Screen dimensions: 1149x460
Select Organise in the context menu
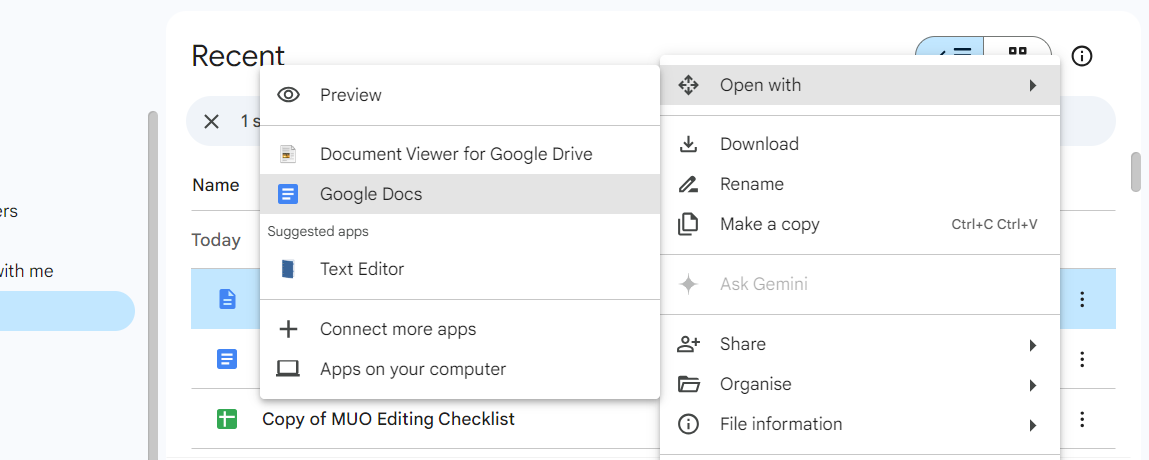pyautogui.click(x=860, y=384)
